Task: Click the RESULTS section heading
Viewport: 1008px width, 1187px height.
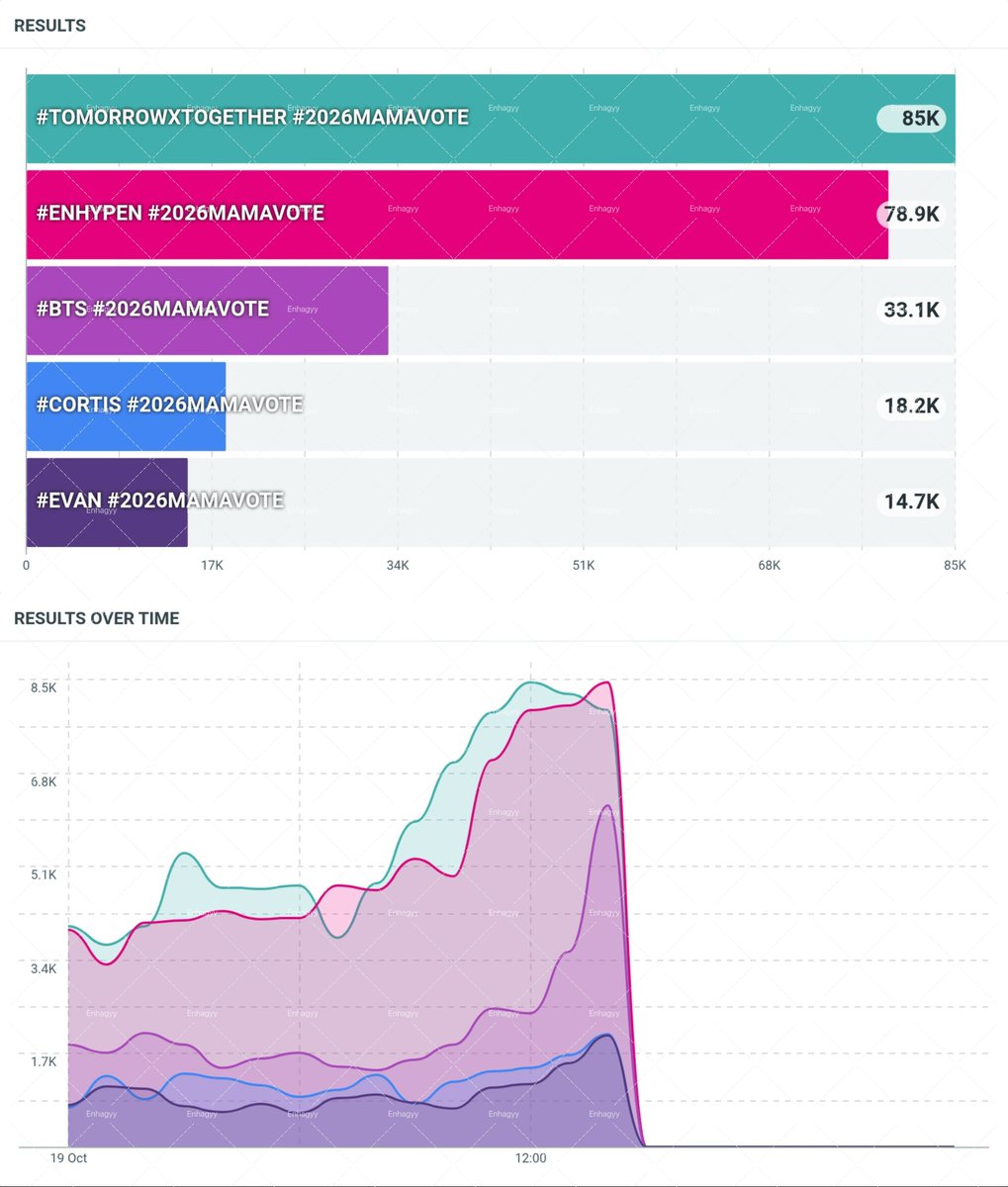Action: 49,26
